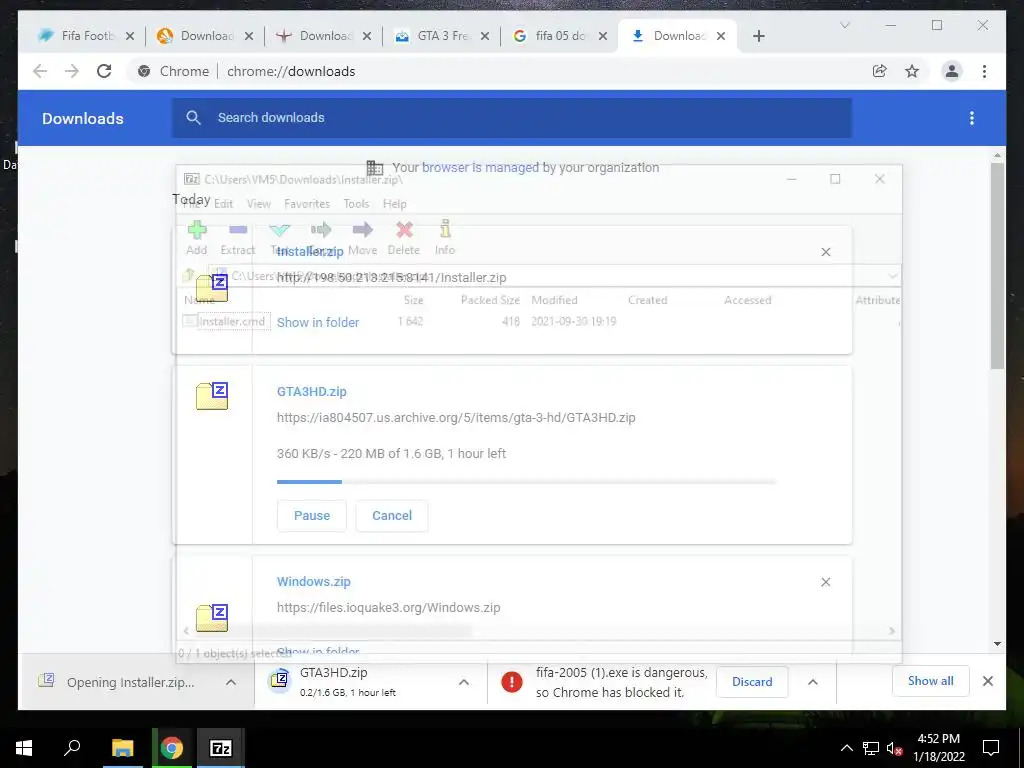The image size is (1024, 768).
Task: Bookmark this page with the star icon
Action: [912, 71]
